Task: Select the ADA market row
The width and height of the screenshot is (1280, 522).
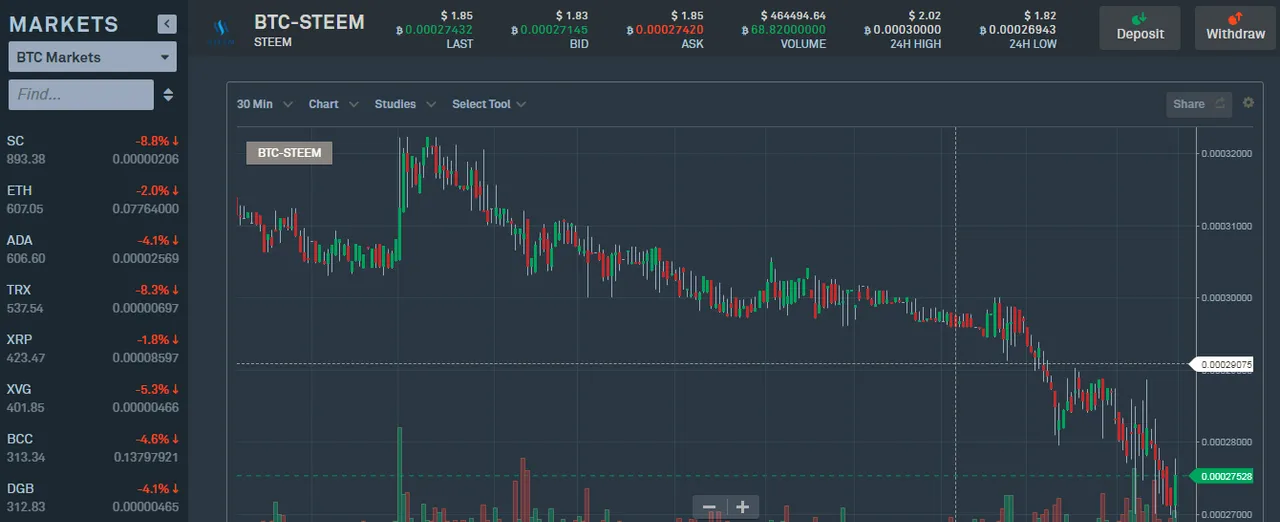Action: point(93,249)
